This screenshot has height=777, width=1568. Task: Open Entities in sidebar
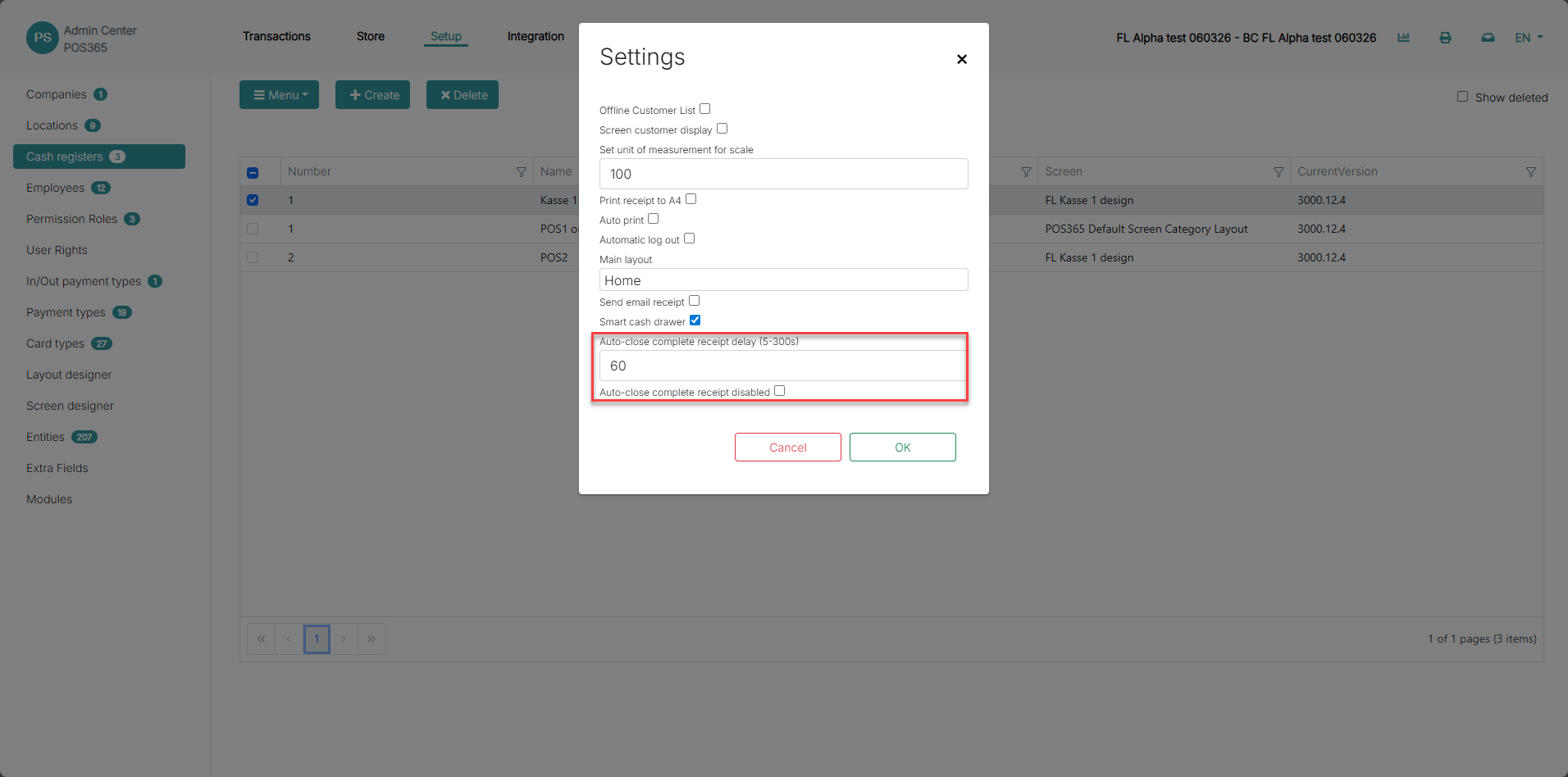45,437
